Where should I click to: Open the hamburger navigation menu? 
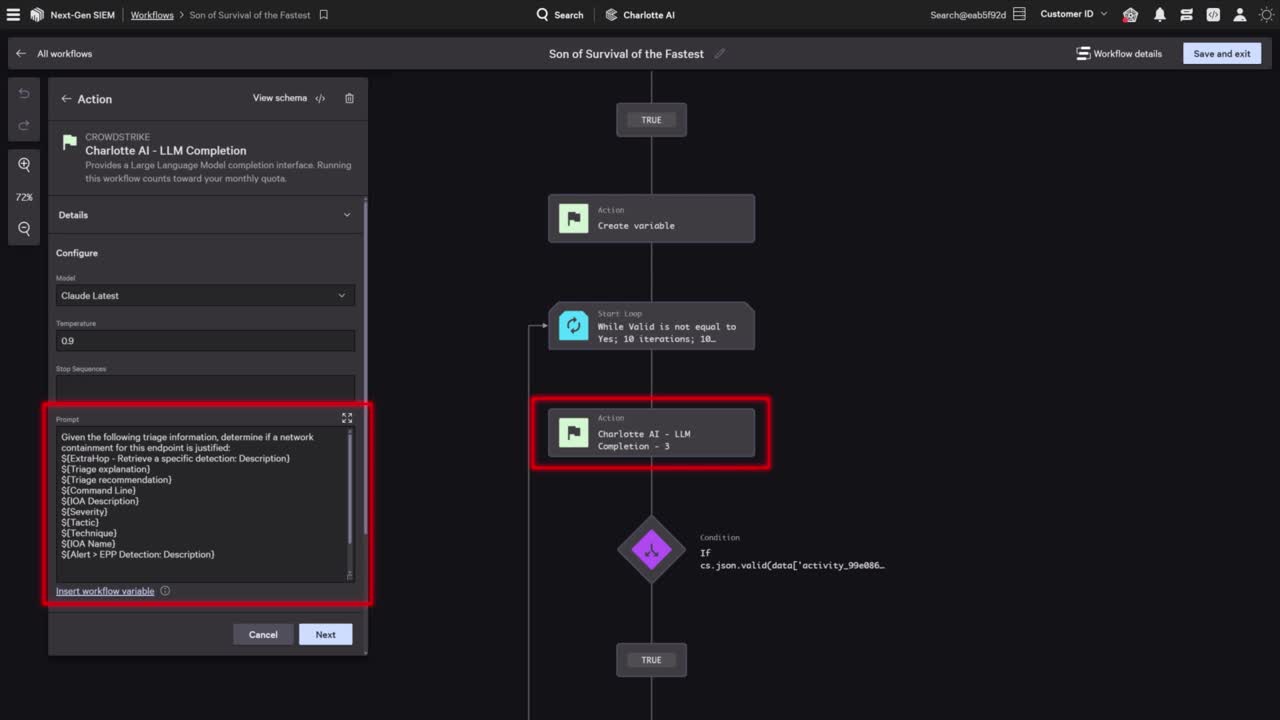pos(14,15)
